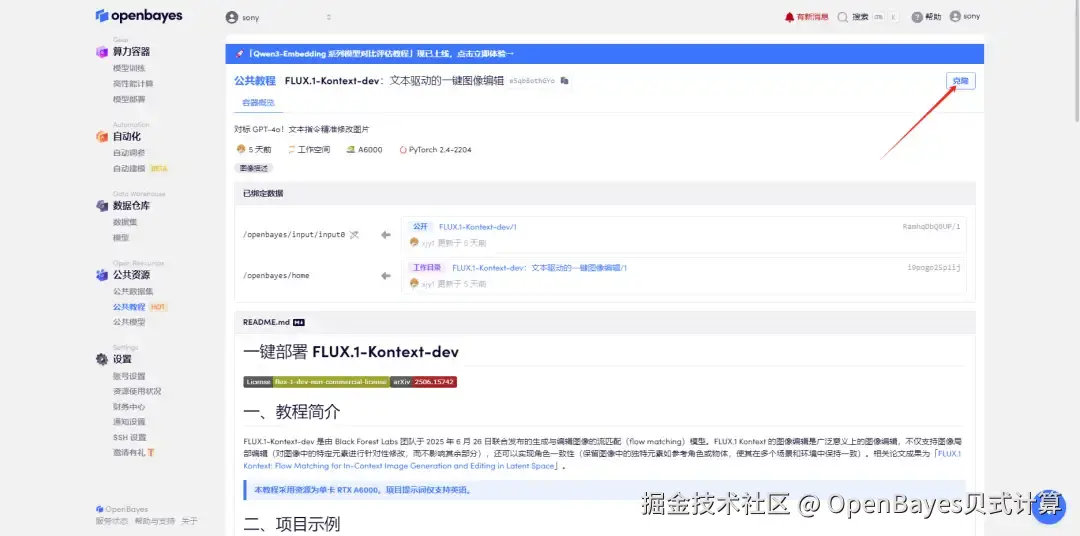Click the 关于 footer link

click(189, 522)
